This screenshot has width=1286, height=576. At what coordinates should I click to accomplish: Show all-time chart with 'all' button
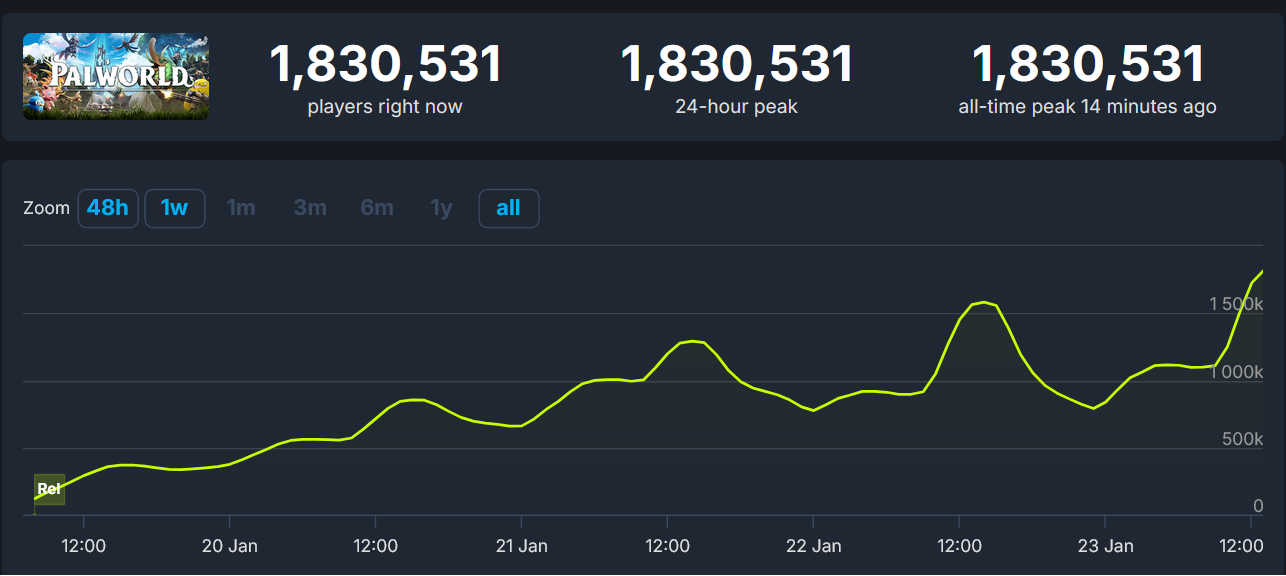click(508, 208)
